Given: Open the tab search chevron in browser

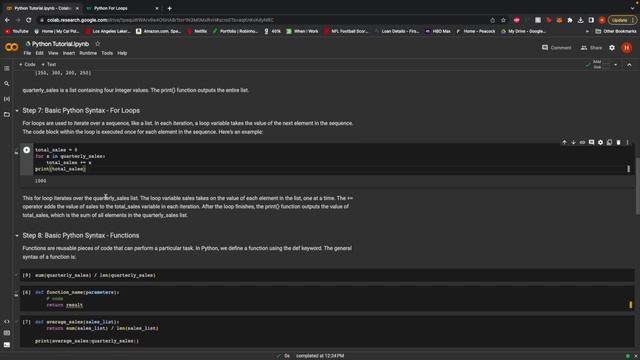Looking at the screenshot, I should (x=632, y=8).
